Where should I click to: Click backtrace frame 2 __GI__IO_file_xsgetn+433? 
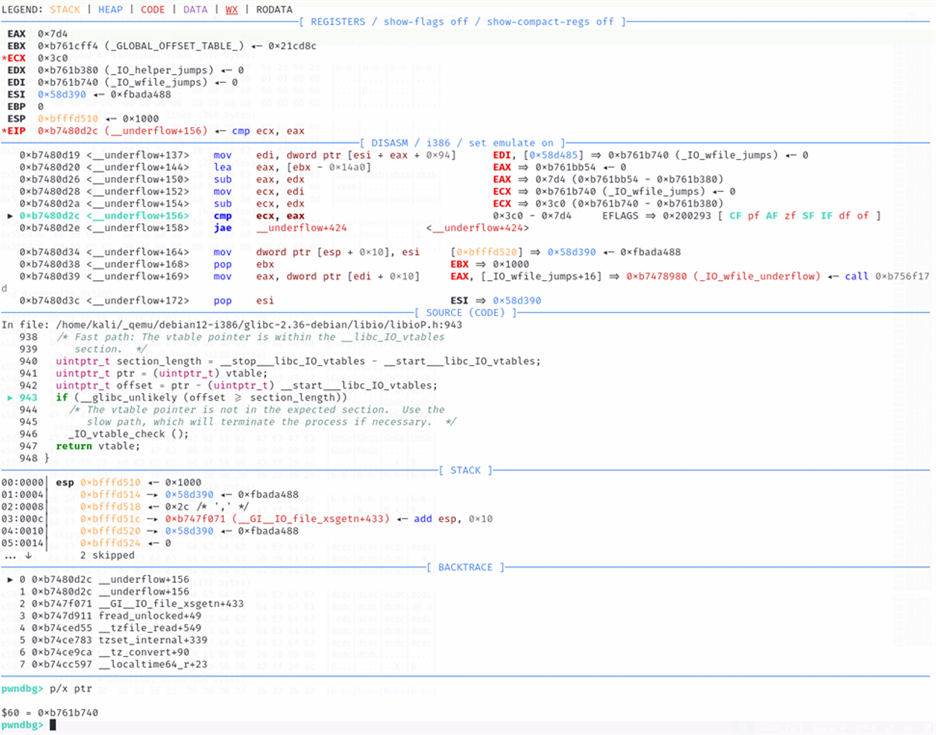[131, 604]
